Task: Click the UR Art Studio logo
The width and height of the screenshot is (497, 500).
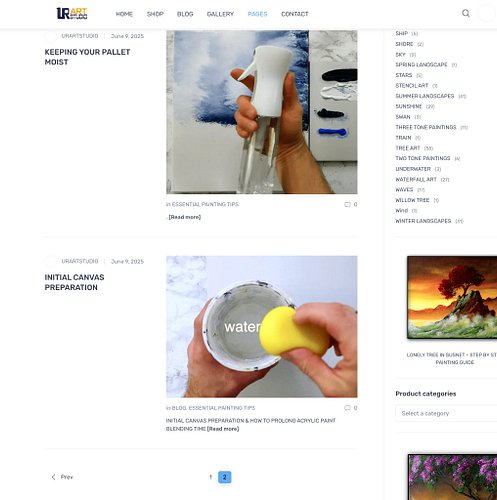Action: 72,13
